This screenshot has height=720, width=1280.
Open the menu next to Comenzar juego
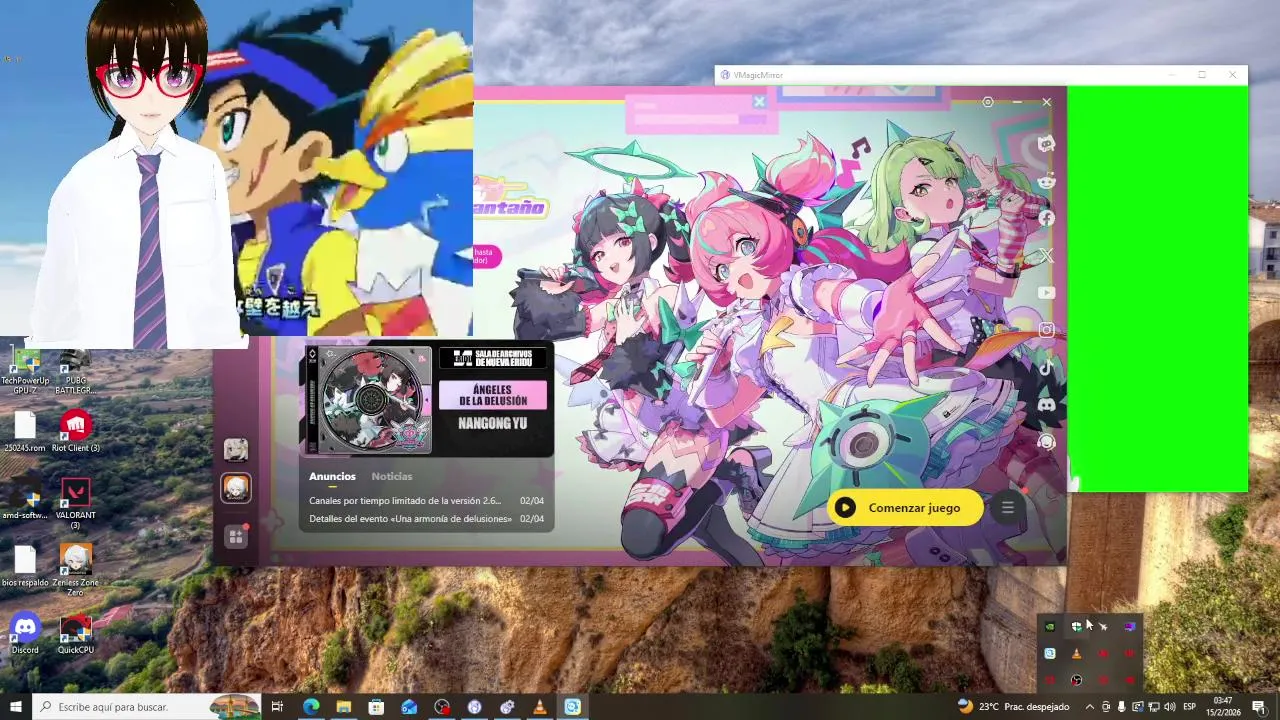[x=1008, y=507]
